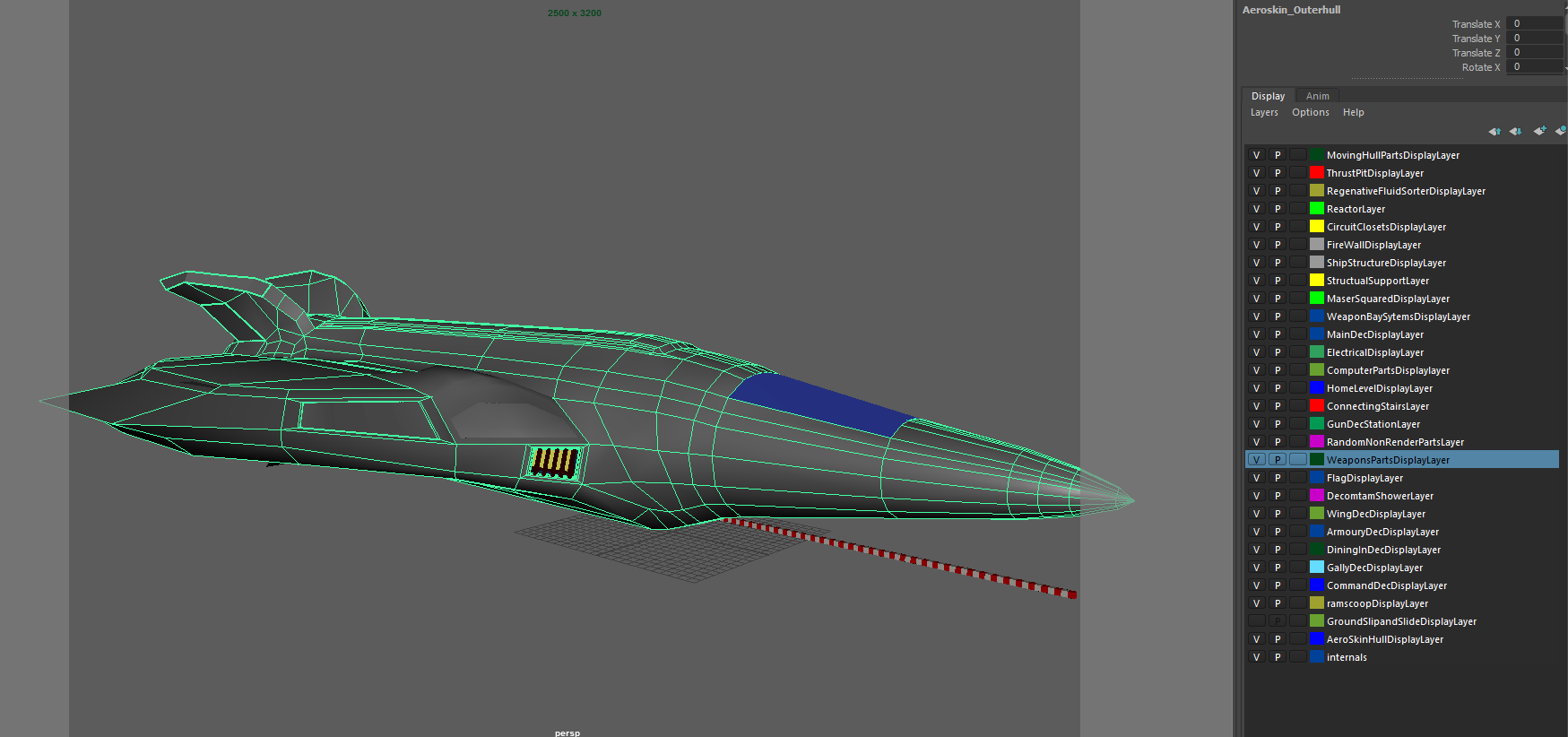The image size is (1568, 737).
Task: Select the AeroSkinHullDisplayLayer layer
Action: click(1384, 639)
